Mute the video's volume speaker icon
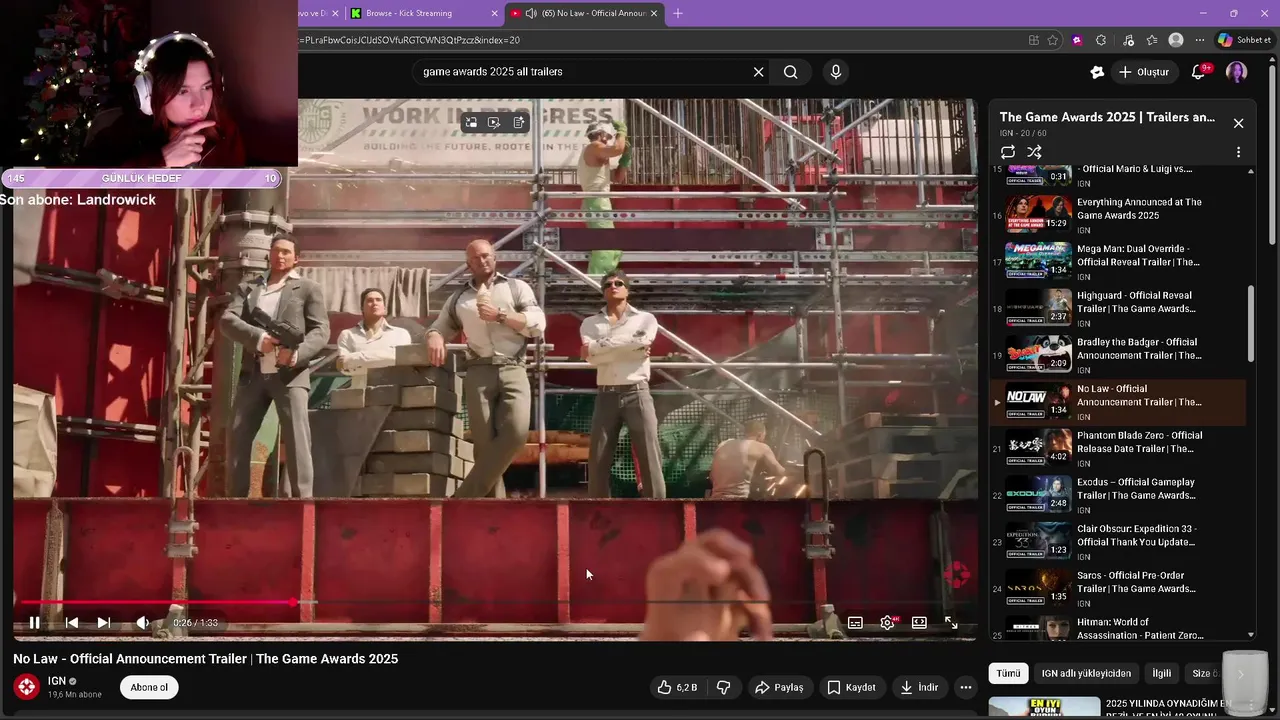 click(x=142, y=622)
